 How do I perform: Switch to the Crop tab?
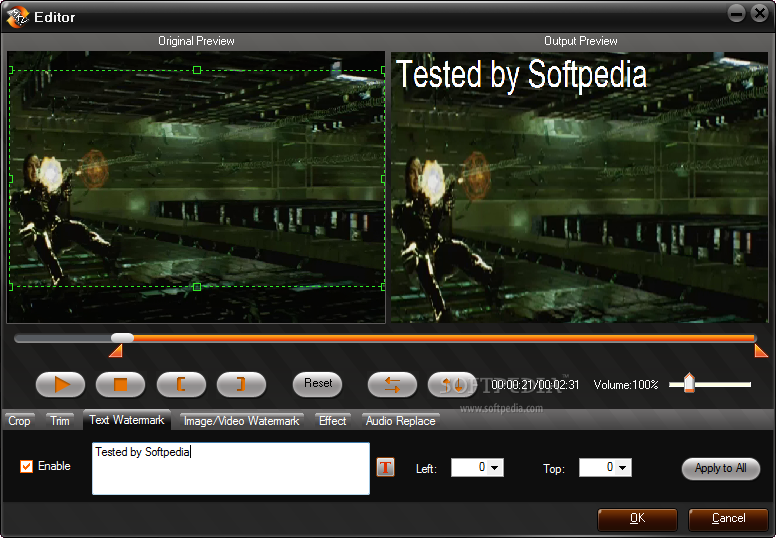click(x=19, y=421)
